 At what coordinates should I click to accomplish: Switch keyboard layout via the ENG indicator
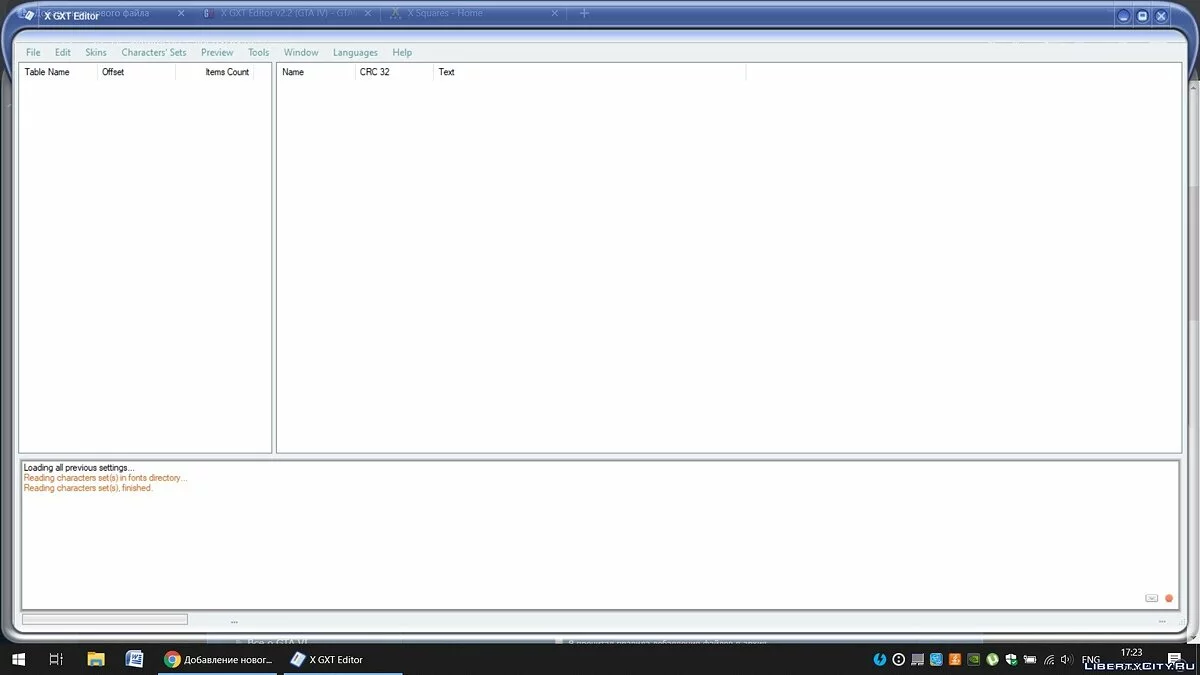pyautogui.click(x=1091, y=659)
